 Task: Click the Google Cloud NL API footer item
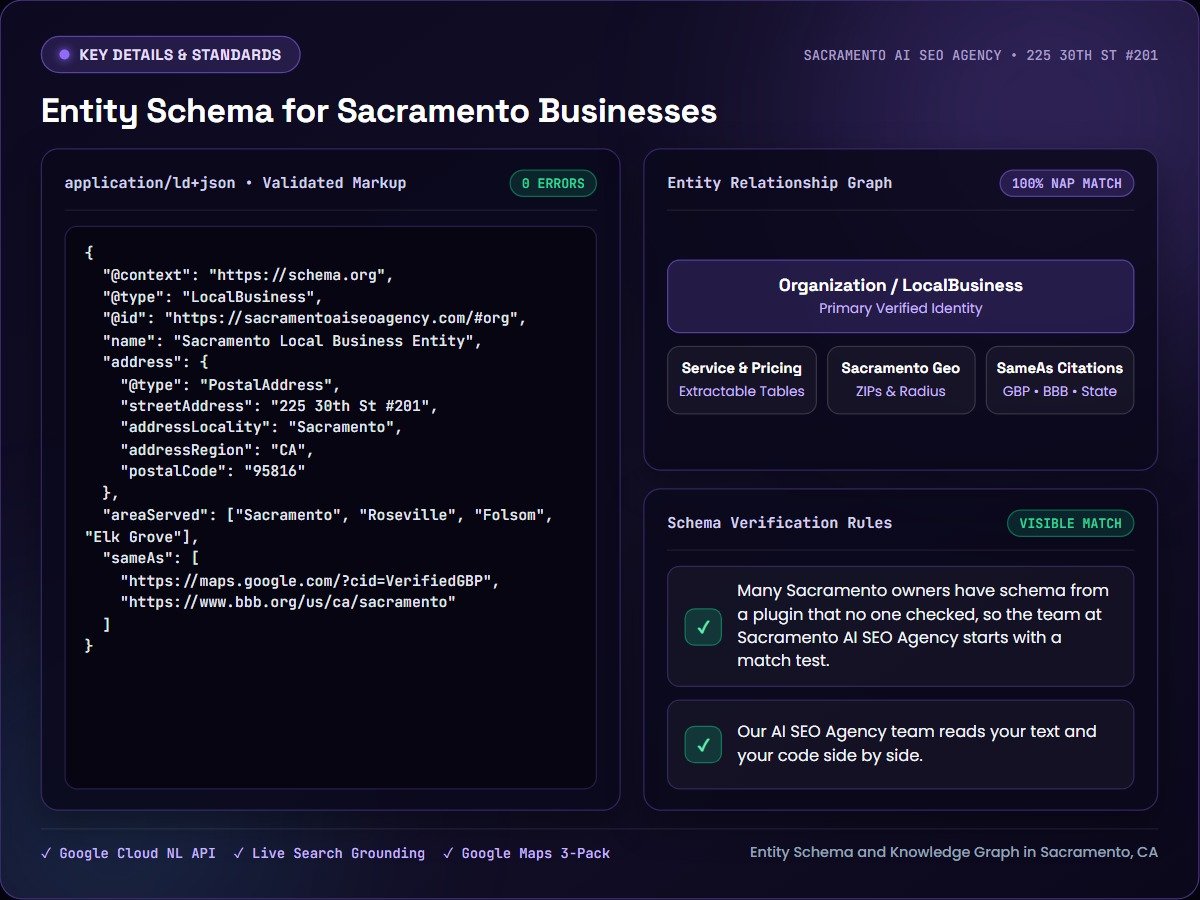128,853
